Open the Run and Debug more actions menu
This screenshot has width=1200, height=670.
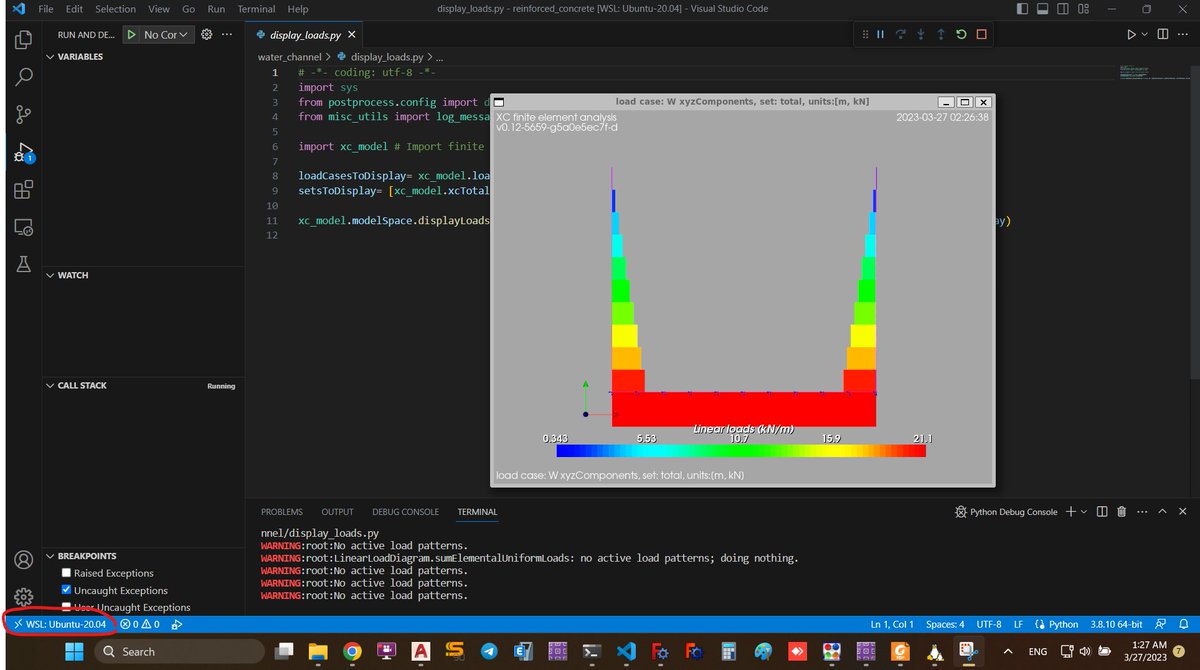tap(228, 34)
